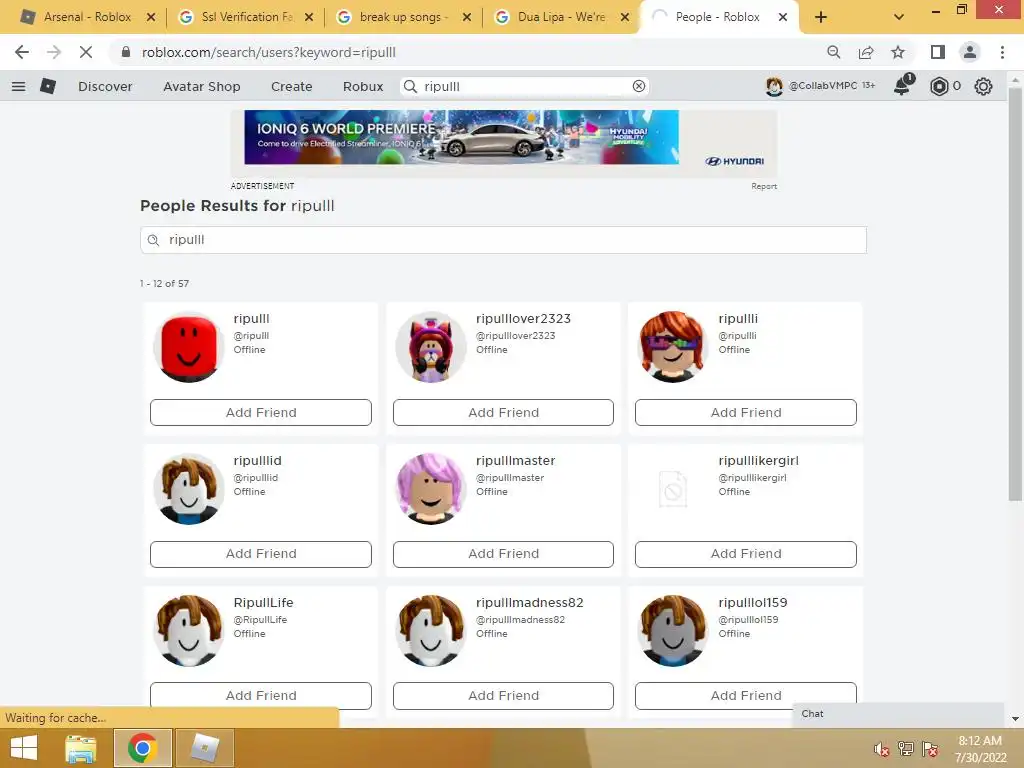Clear the top Roblox search box
This screenshot has height=768, width=1024.
point(639,86)
